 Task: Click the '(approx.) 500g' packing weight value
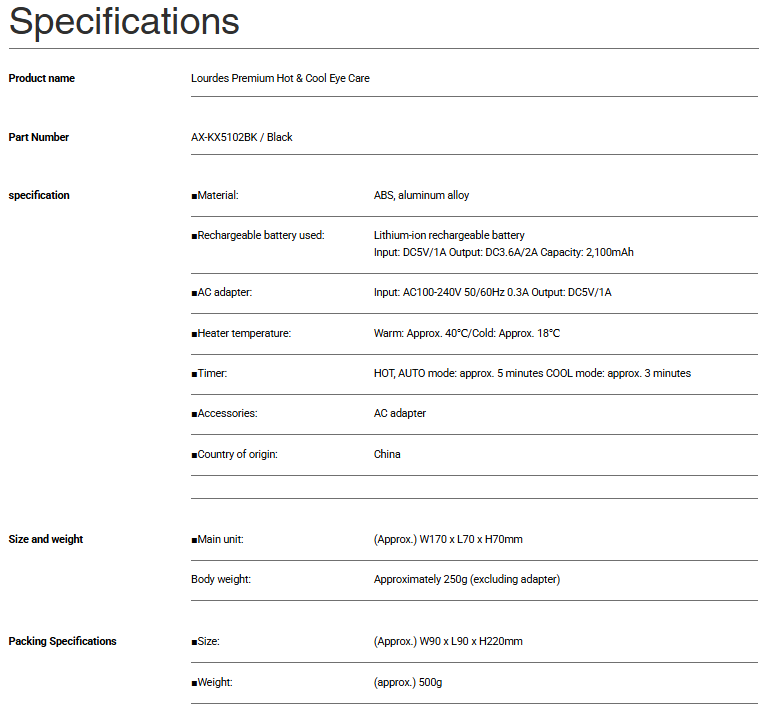[408, 682]
